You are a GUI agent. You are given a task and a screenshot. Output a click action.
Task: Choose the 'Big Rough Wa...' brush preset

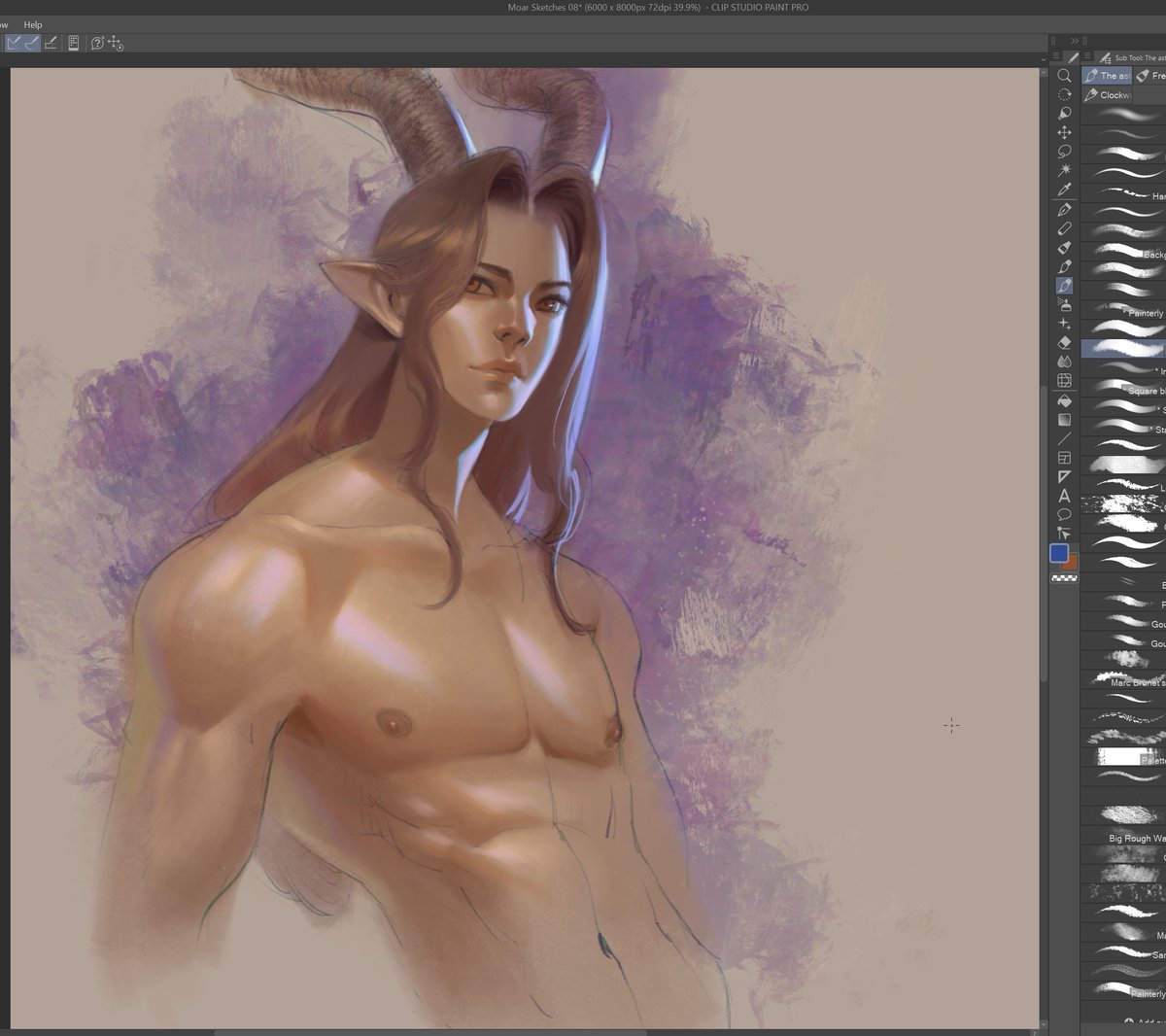[1124, 834]
